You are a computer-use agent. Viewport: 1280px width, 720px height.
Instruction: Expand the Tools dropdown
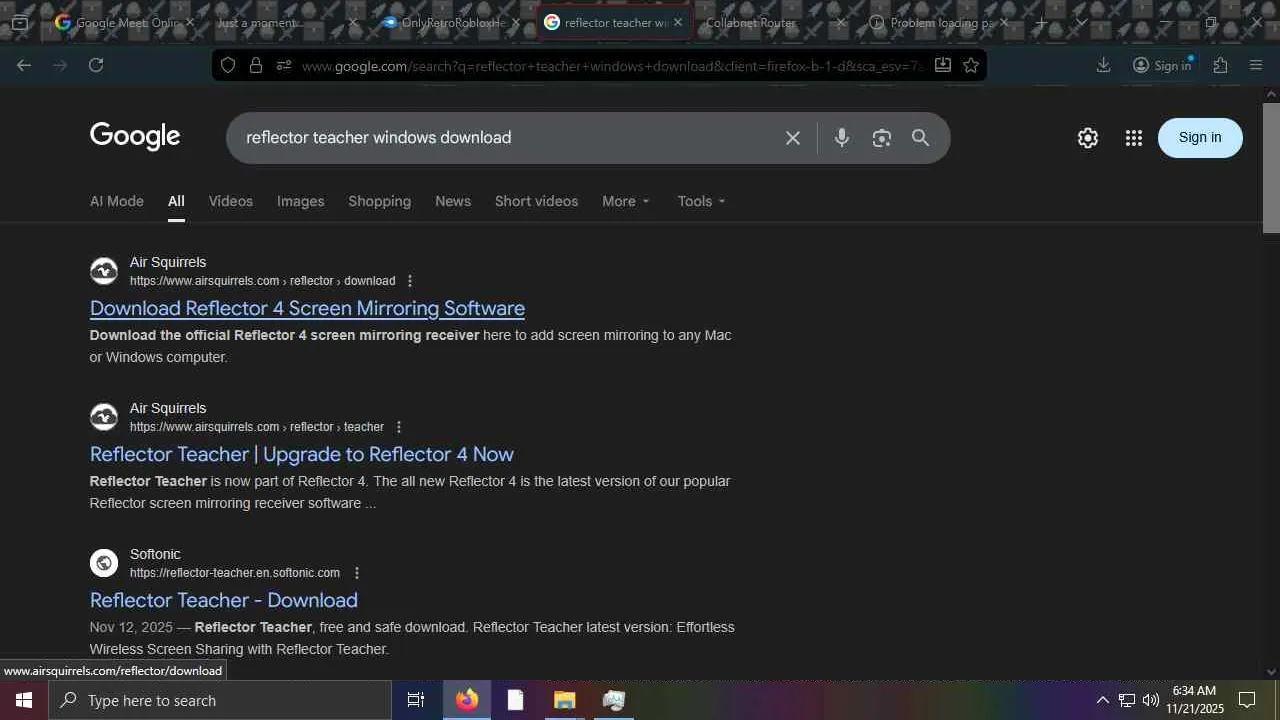(x=702, y=201)
